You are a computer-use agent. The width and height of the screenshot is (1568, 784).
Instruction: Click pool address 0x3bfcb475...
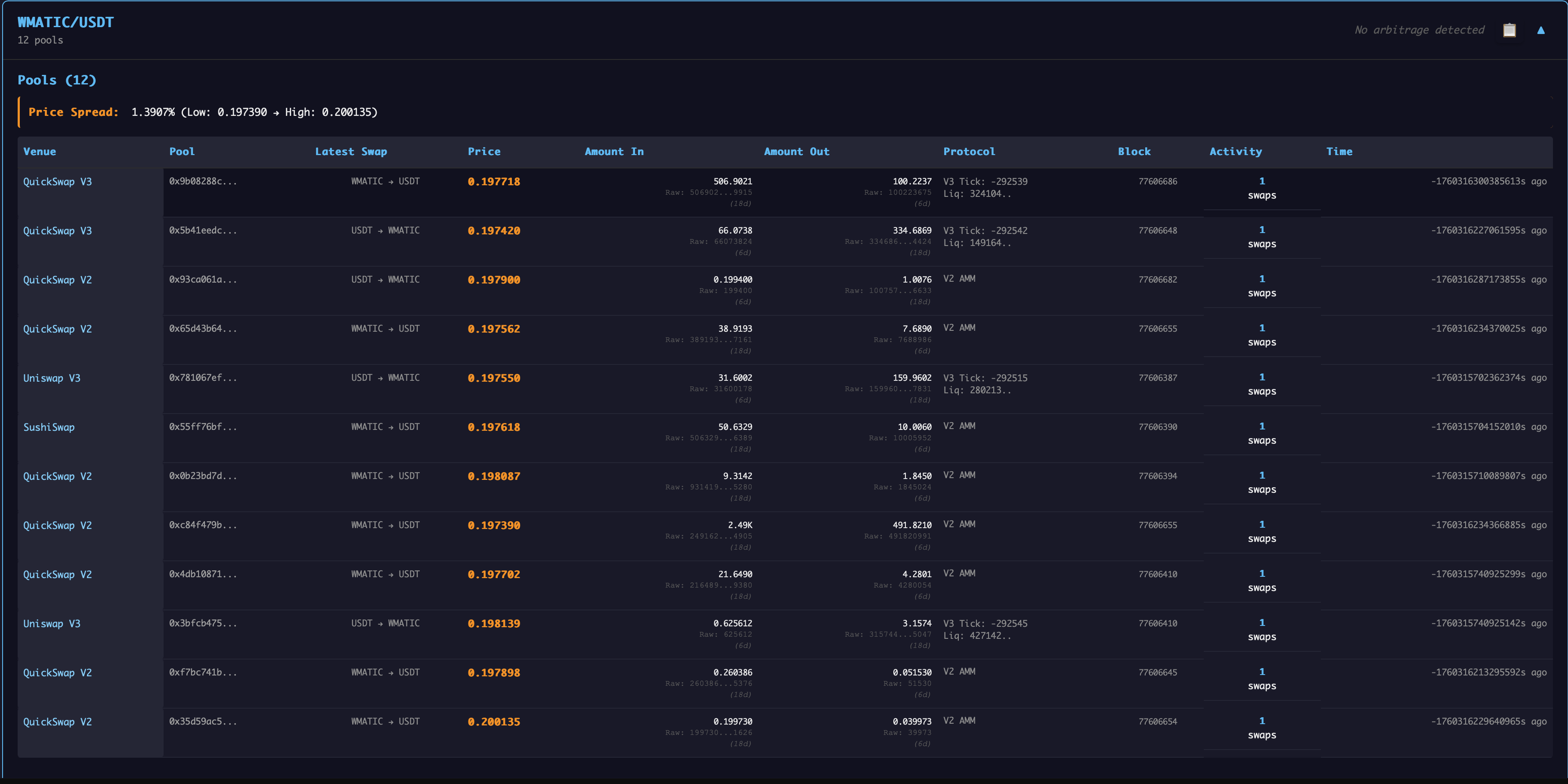[203, 623]
